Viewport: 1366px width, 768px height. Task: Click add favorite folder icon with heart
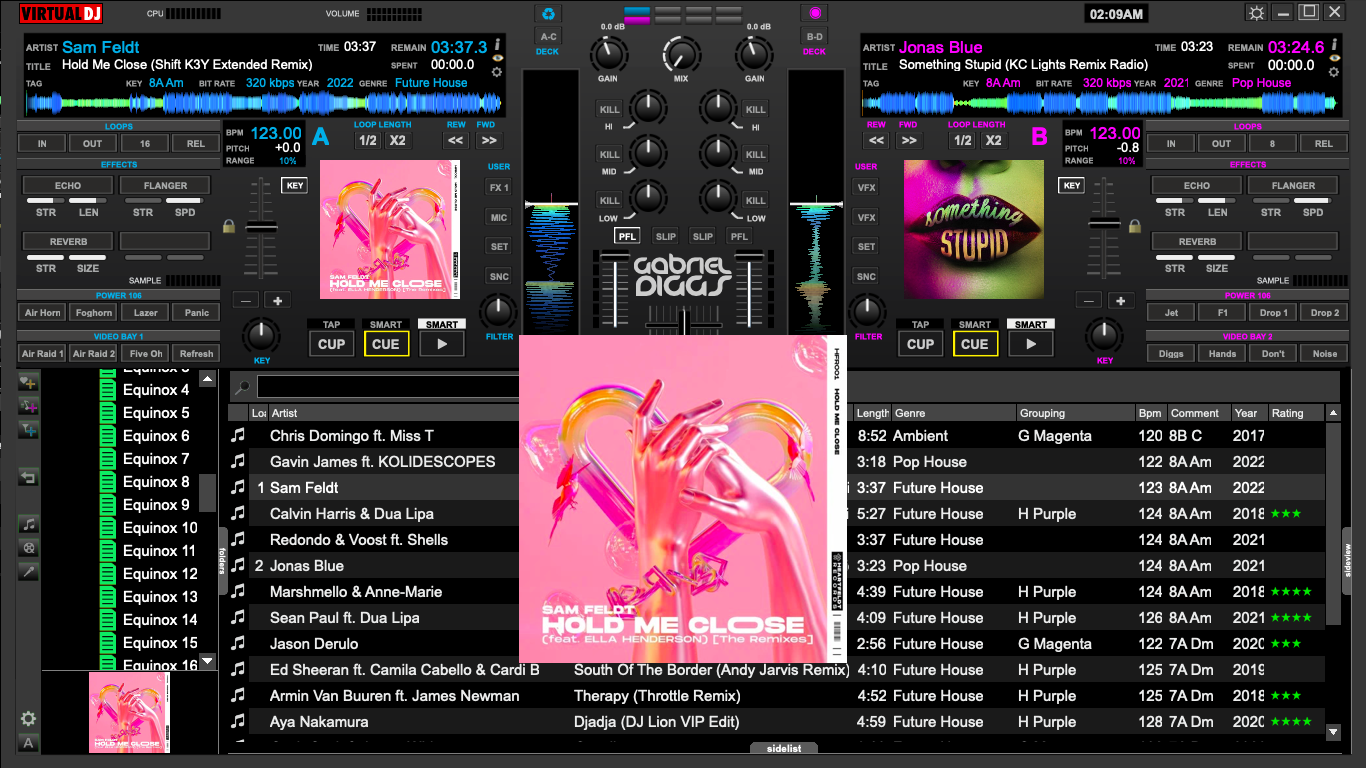point(29,384)
